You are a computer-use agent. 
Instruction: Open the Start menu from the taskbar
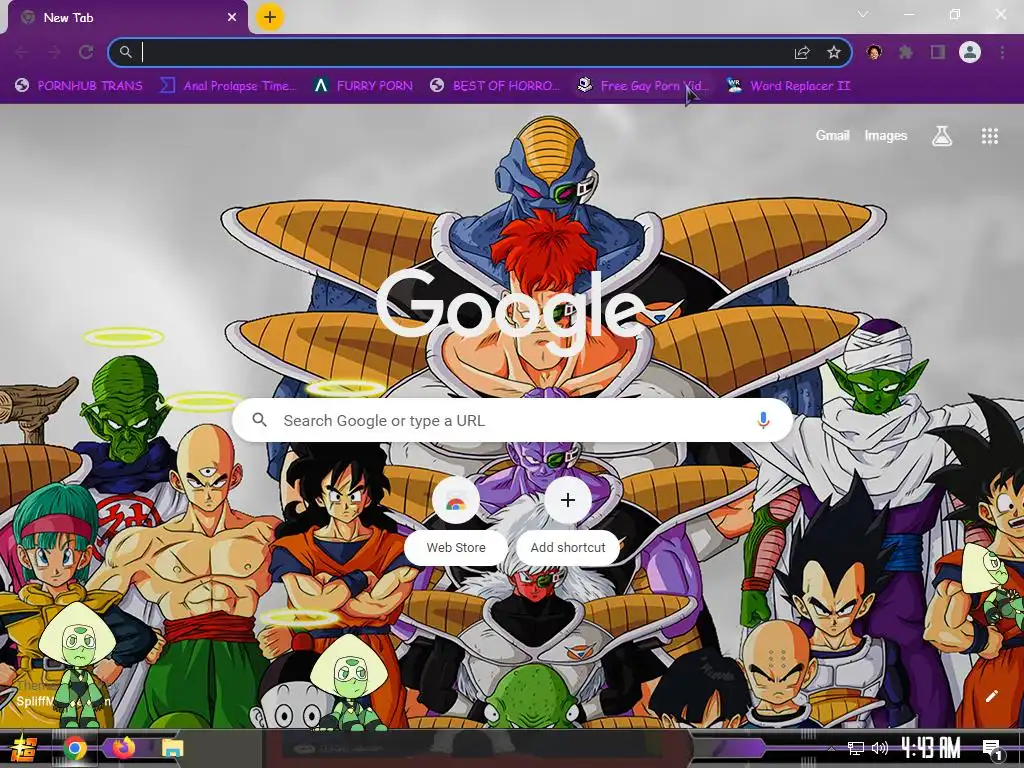pos(22,748)
